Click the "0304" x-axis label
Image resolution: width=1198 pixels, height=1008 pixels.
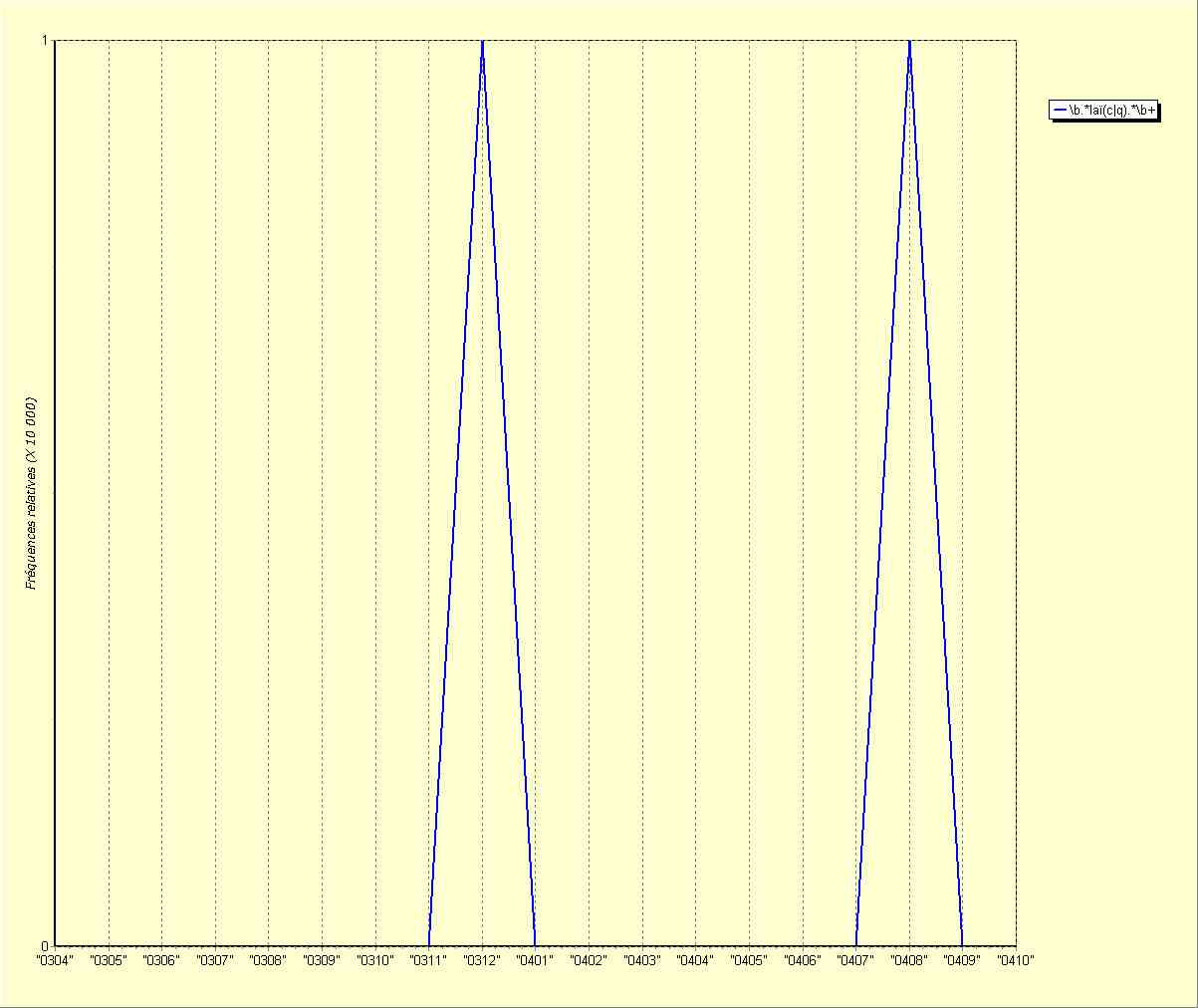pyautogui.click(x=54, y=961)
